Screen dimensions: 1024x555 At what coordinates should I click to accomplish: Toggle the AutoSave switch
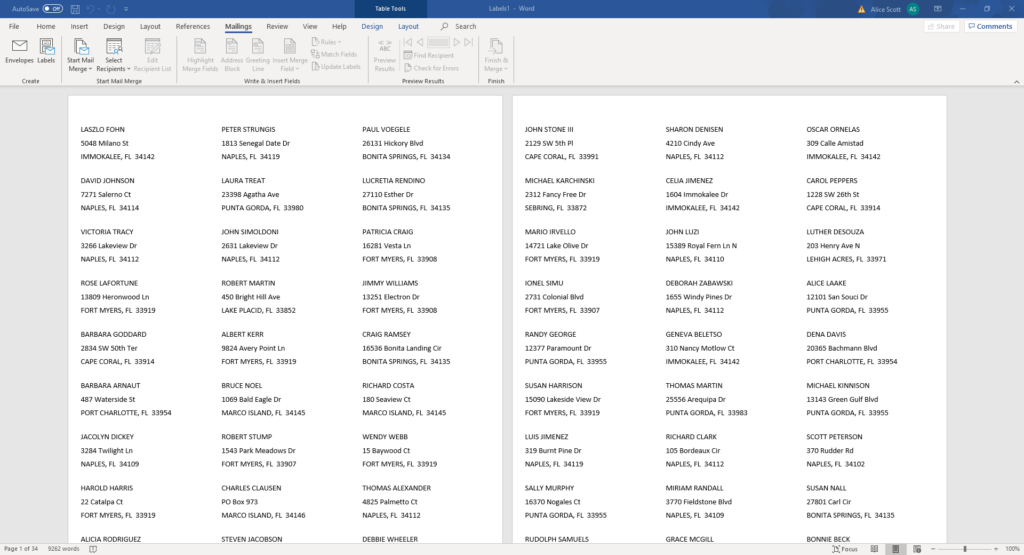pyautogui.click(x=52, y=8)
